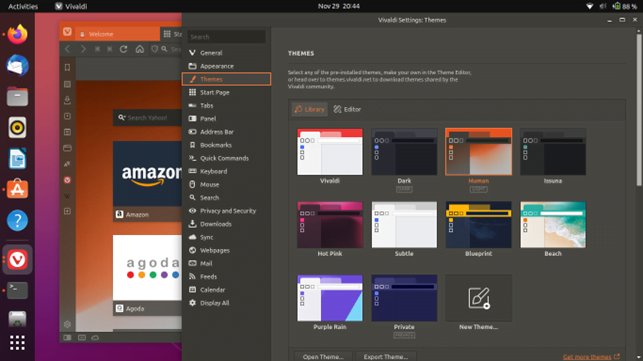Open Privacy and Security settings
643x361 pixels.
[x=226, y=211]
